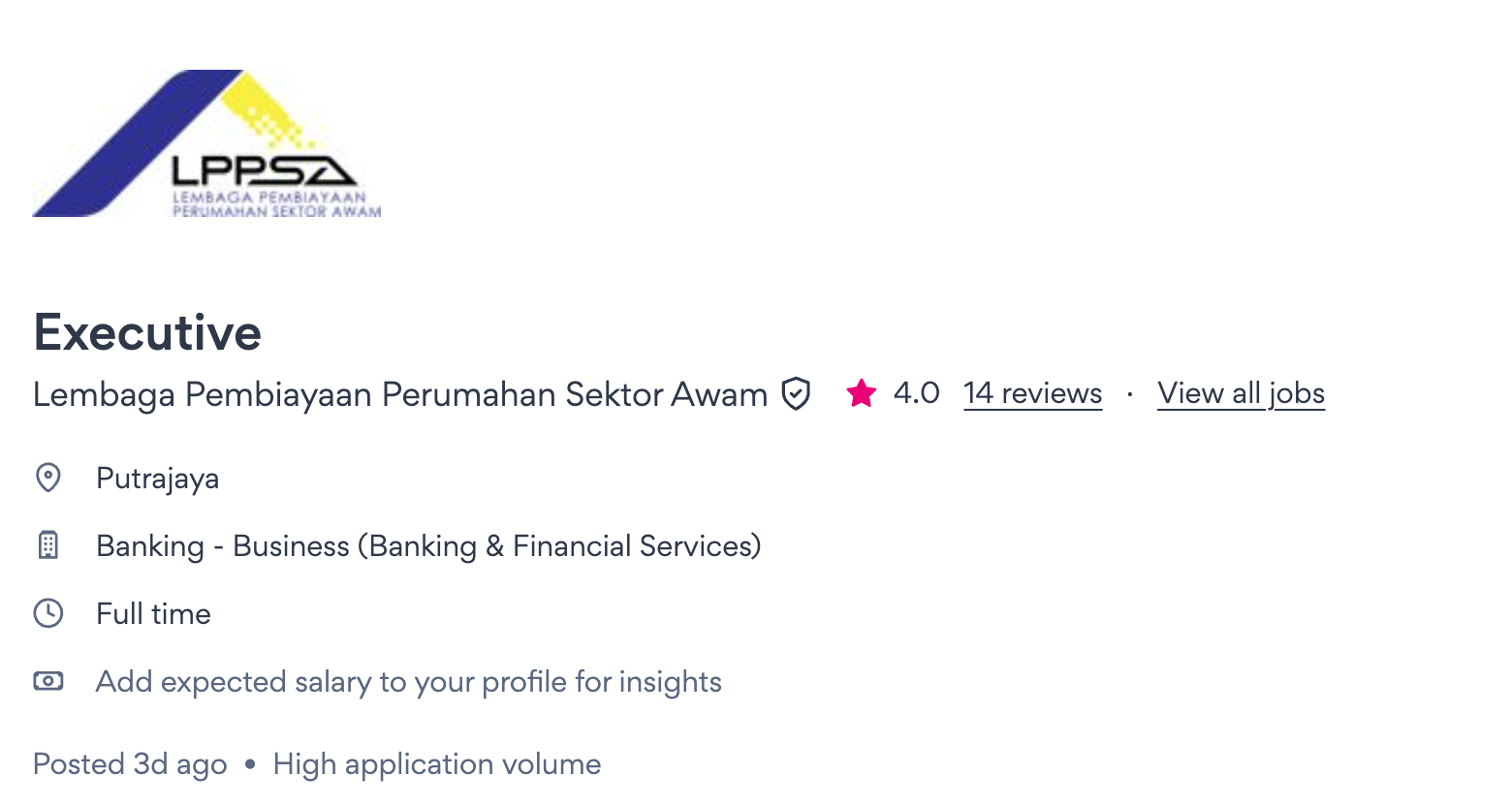Image resolution: width=1512 pixels, height=806 pixels.
Task: Click the Executive job title heading
Action: click(x=147, y=332)
